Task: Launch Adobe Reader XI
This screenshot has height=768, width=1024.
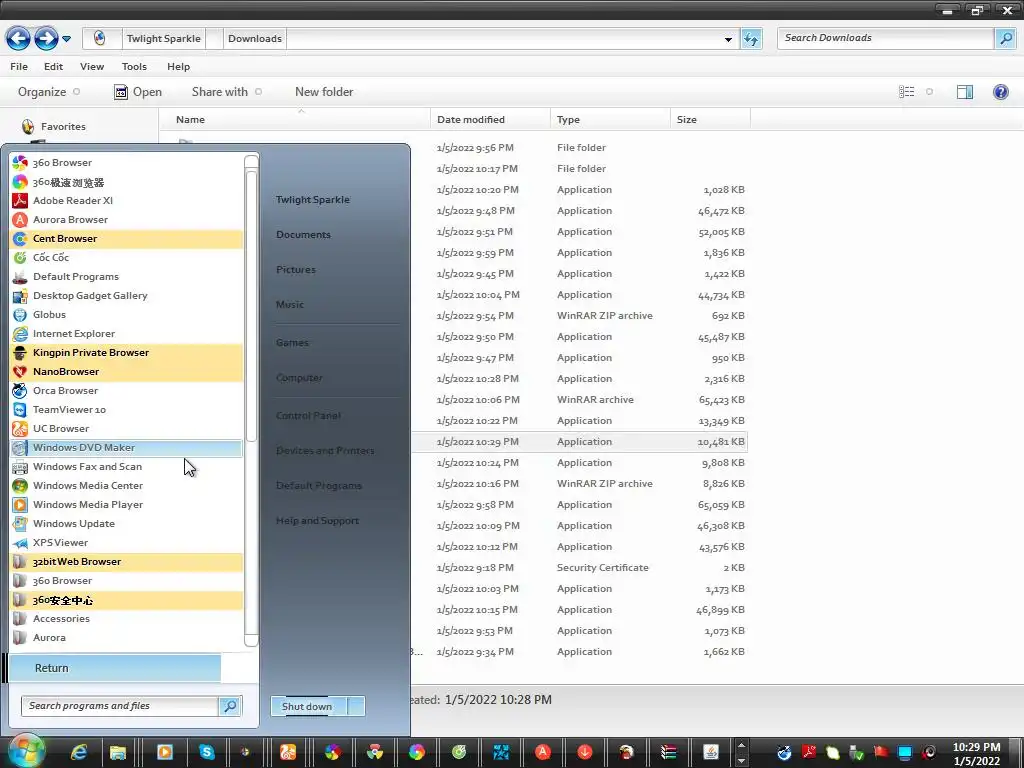Action: 127,200
